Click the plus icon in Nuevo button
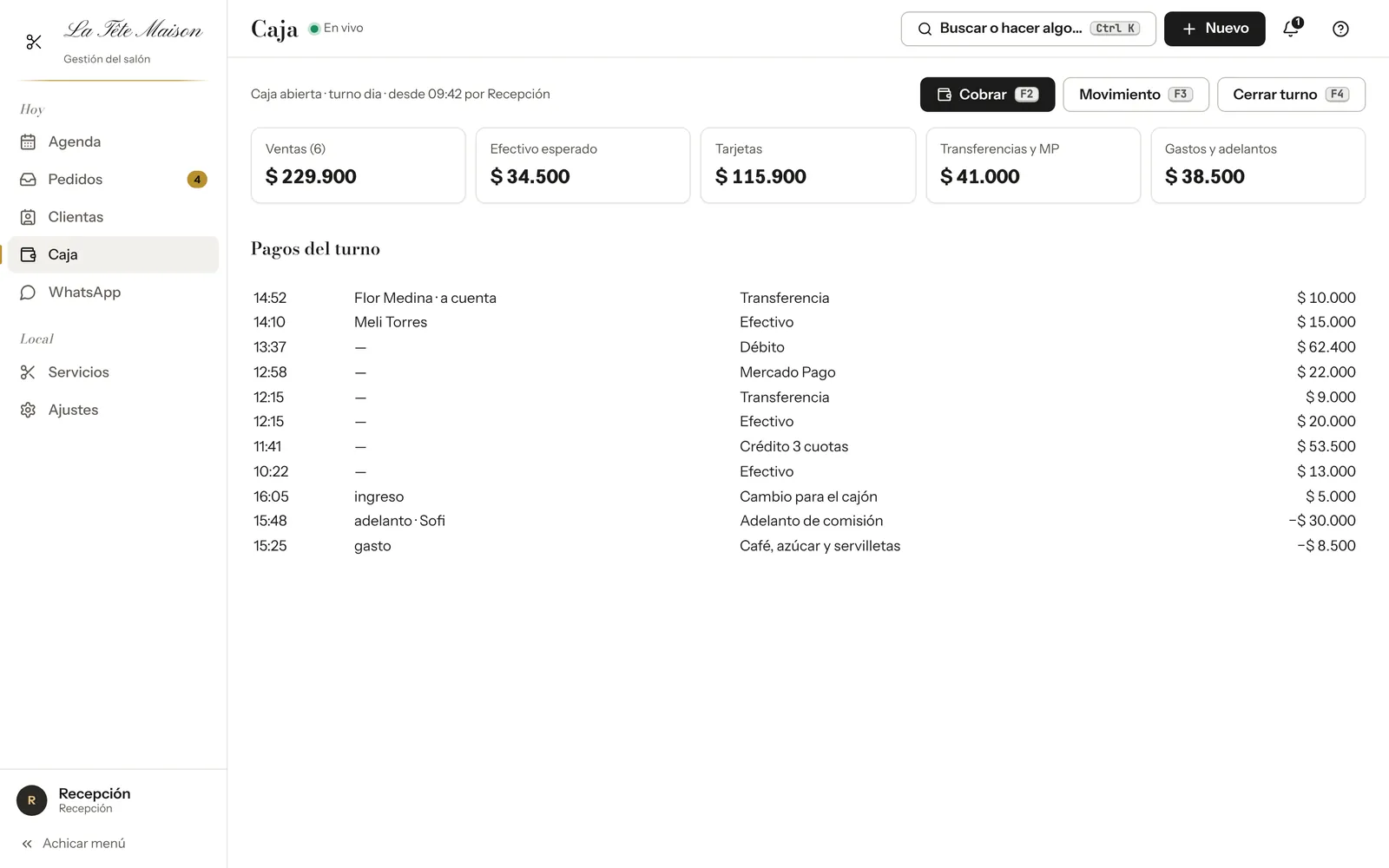Viewport: 1389px width, 868px height. [1188, 29]
